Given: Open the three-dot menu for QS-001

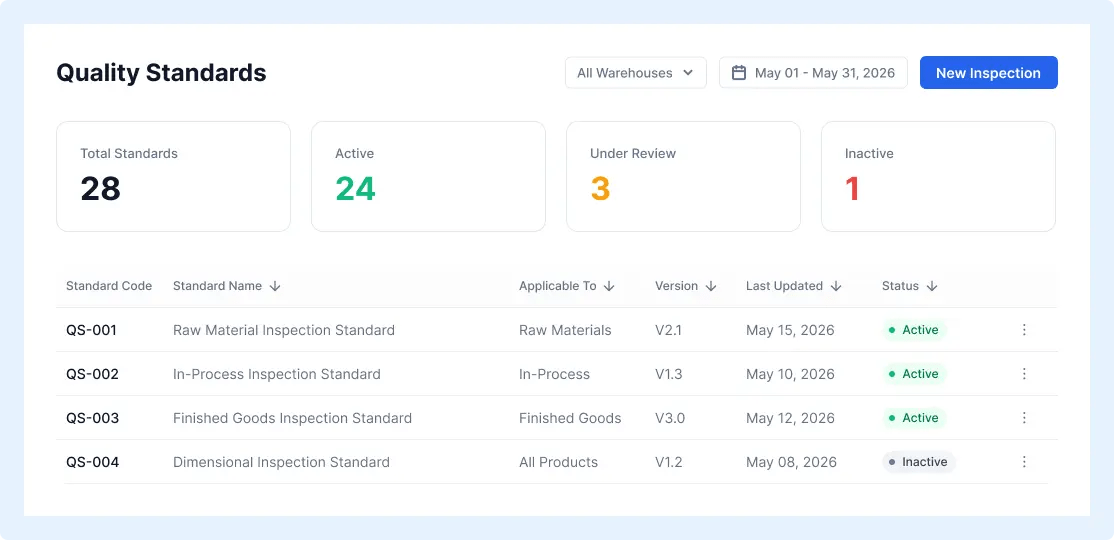Looking at the screenshot, I should click(1024, 330).
